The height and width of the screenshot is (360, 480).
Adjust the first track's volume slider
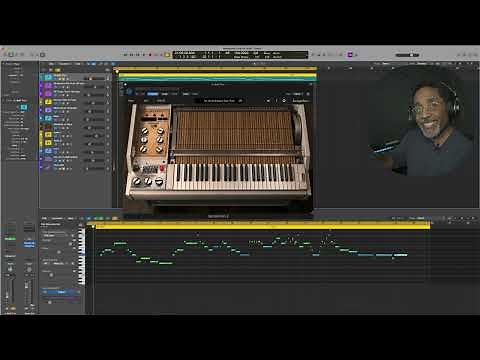pos(94,79)
